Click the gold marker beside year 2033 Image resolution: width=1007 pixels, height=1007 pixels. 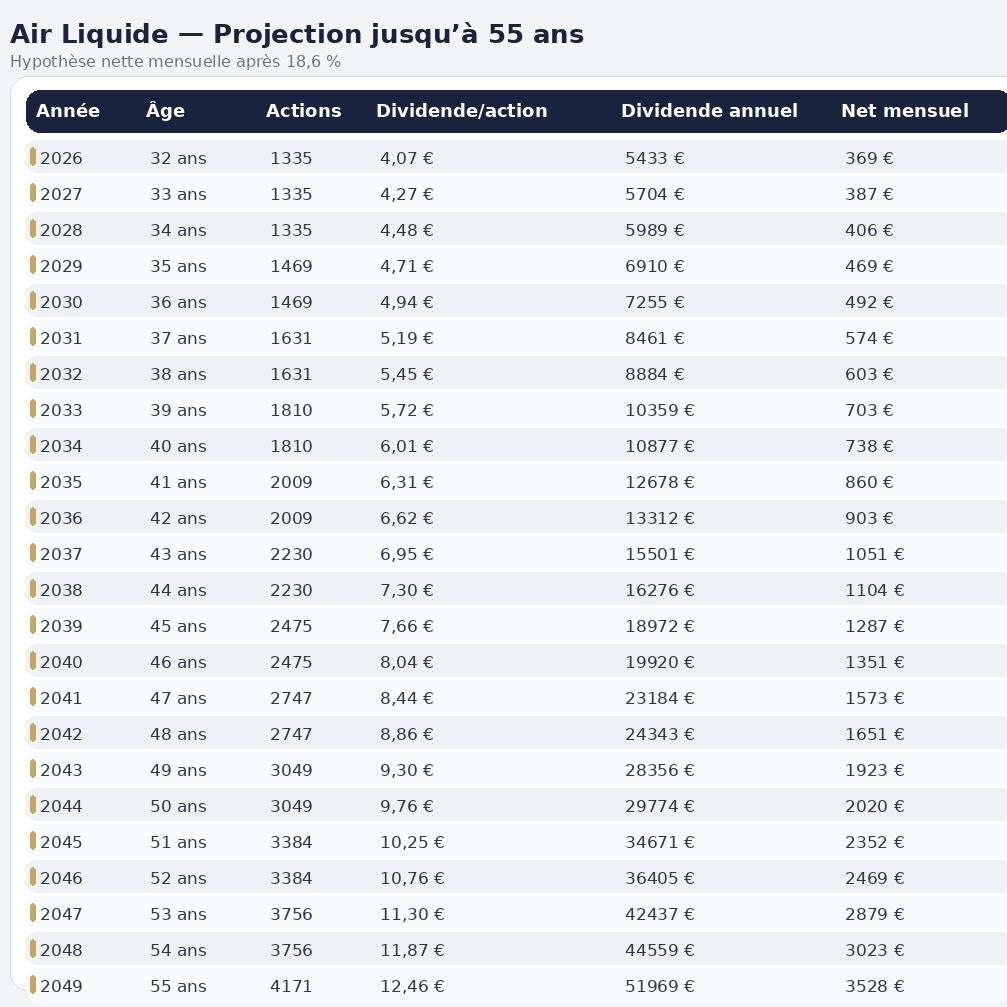point(33,409)
